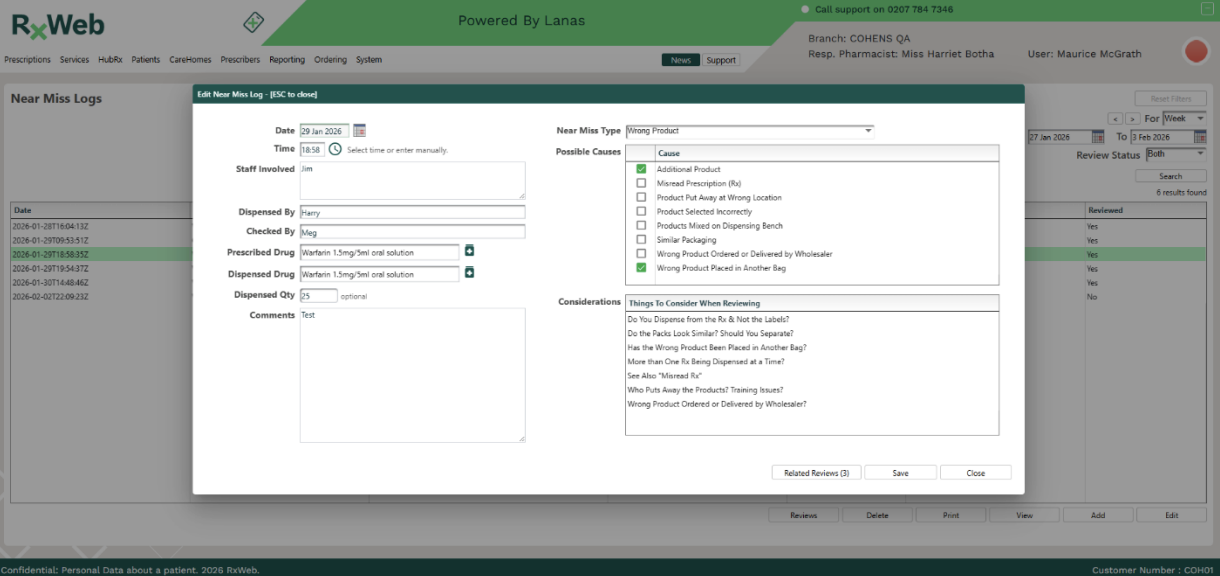This screenshot has width=1220, height=576.
Task: Switch to the Support tab
Action: point(720,60)
